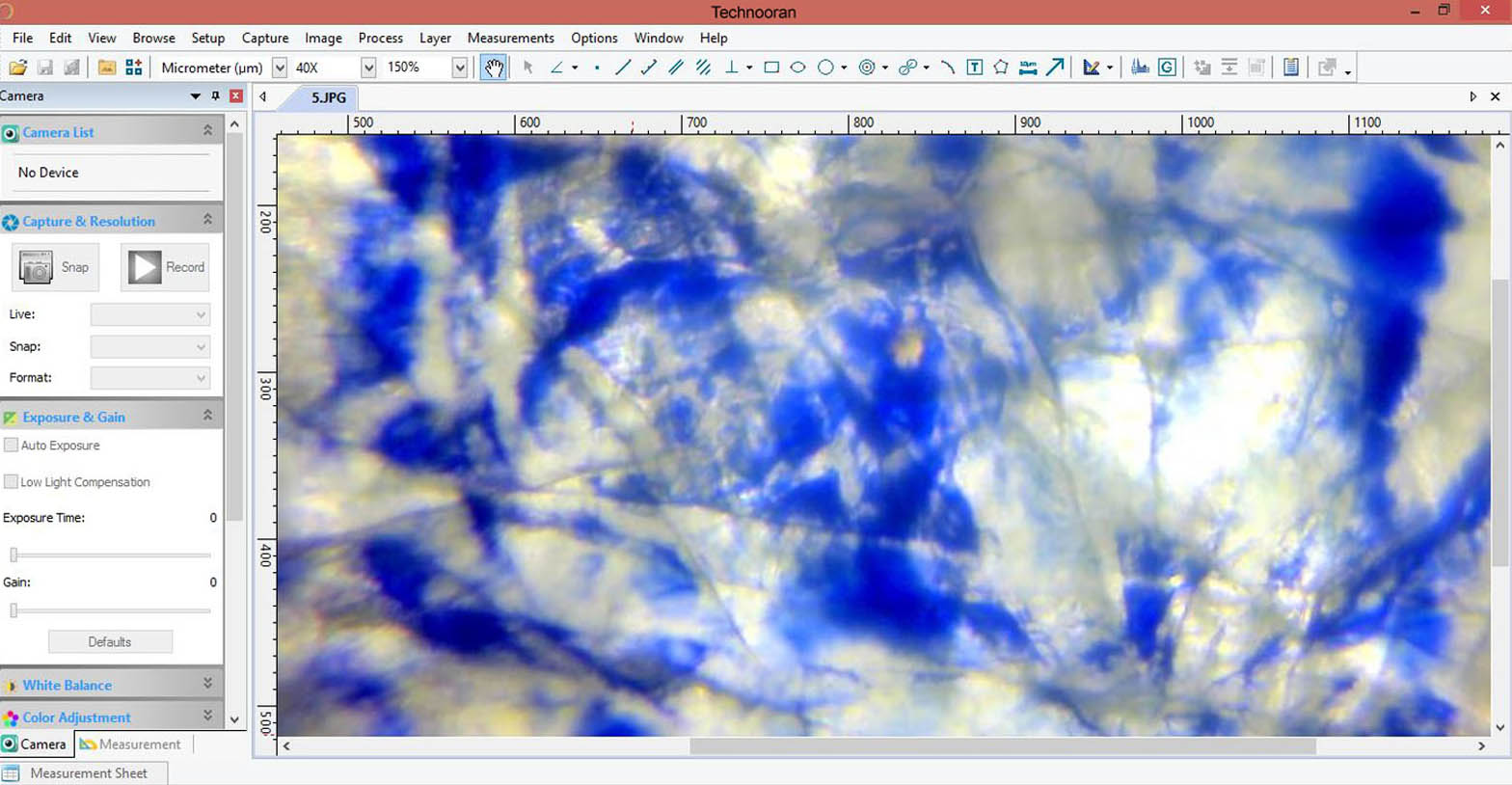
Task: Pick the text annotation tool
Action: click(975, 68)
